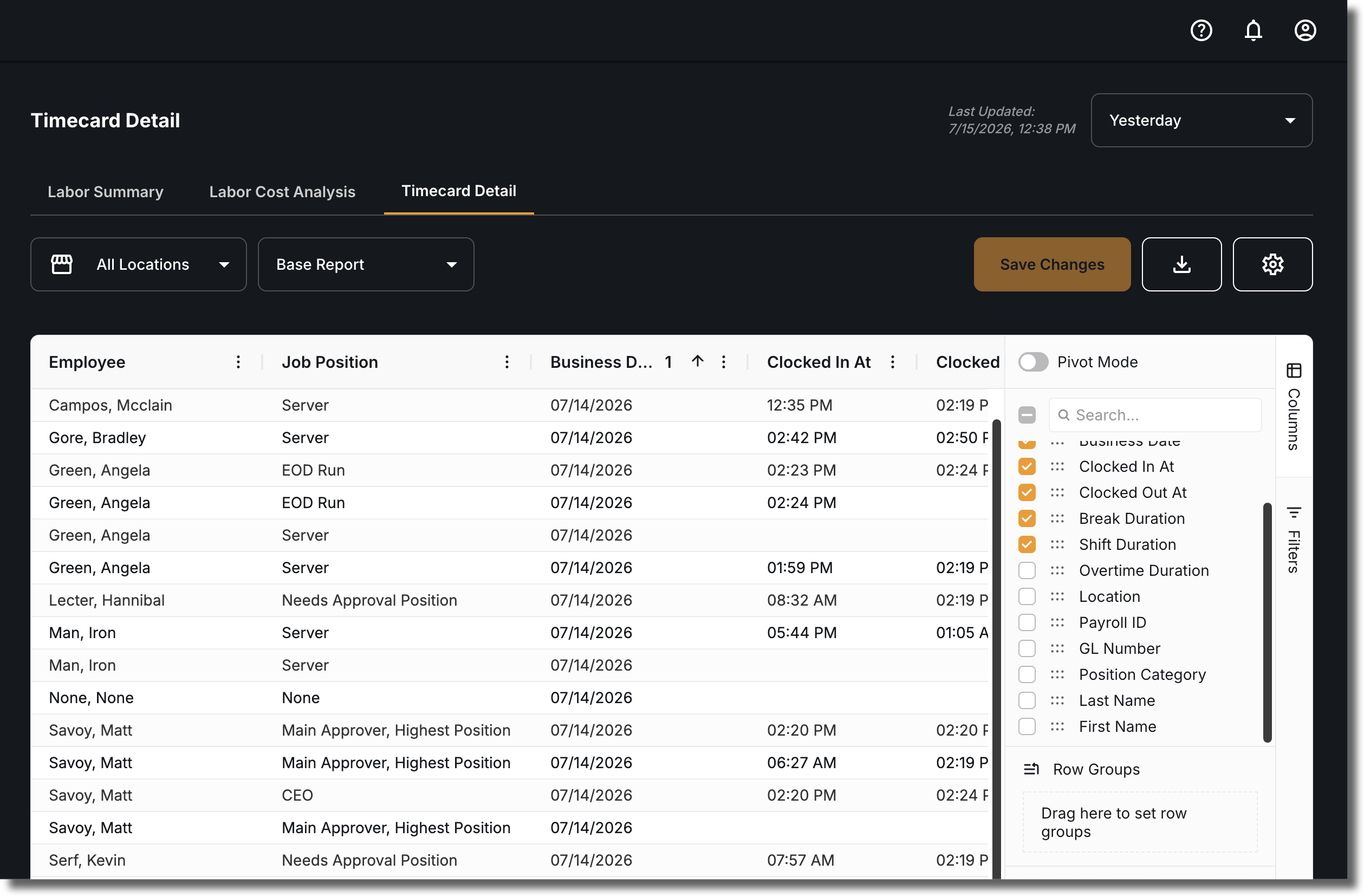Viewport: 1364px width, 896px height.
Task: Open the Job Position column menu icon
Action: pos(506,362)
